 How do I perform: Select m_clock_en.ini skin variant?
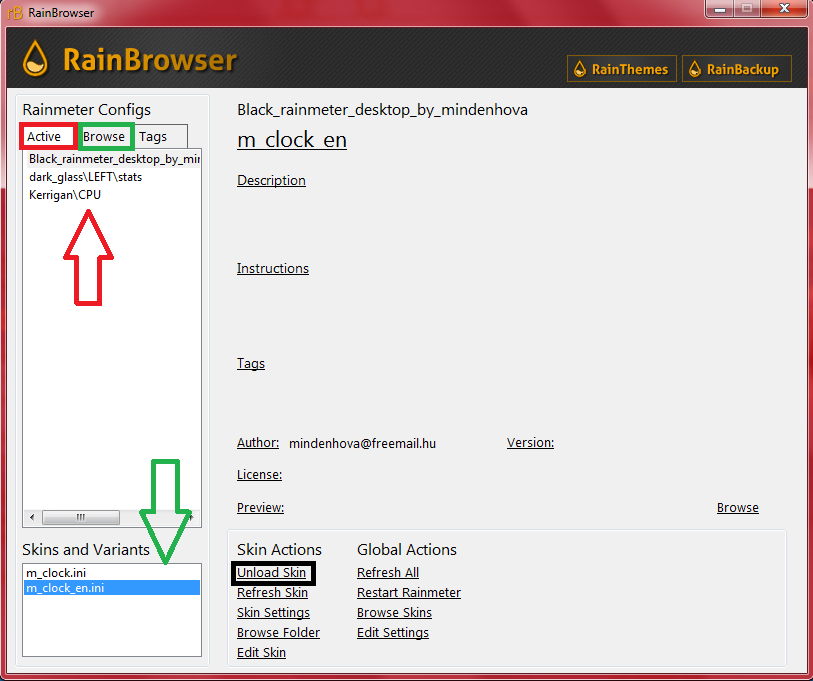(x=112, y=588)
